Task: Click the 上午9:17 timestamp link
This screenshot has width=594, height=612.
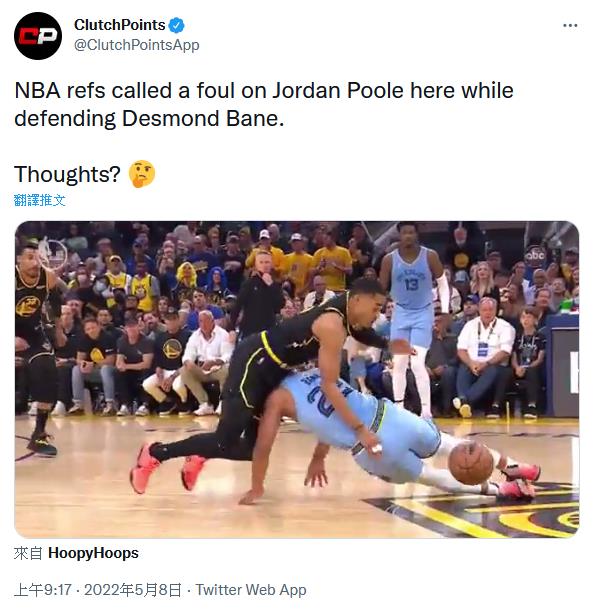Action: click(43, 590)
